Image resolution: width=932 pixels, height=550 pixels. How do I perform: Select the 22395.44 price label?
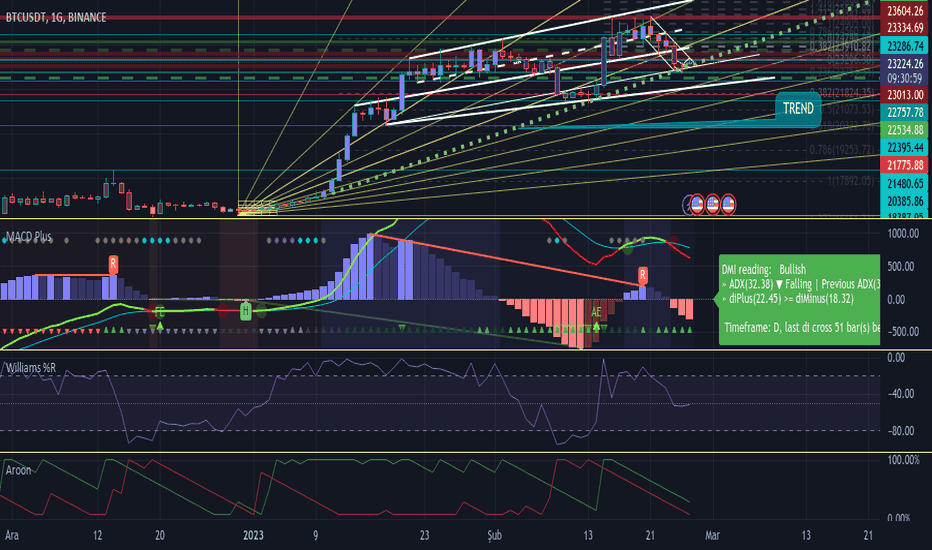pyautogui.click(x=905, y=147)
